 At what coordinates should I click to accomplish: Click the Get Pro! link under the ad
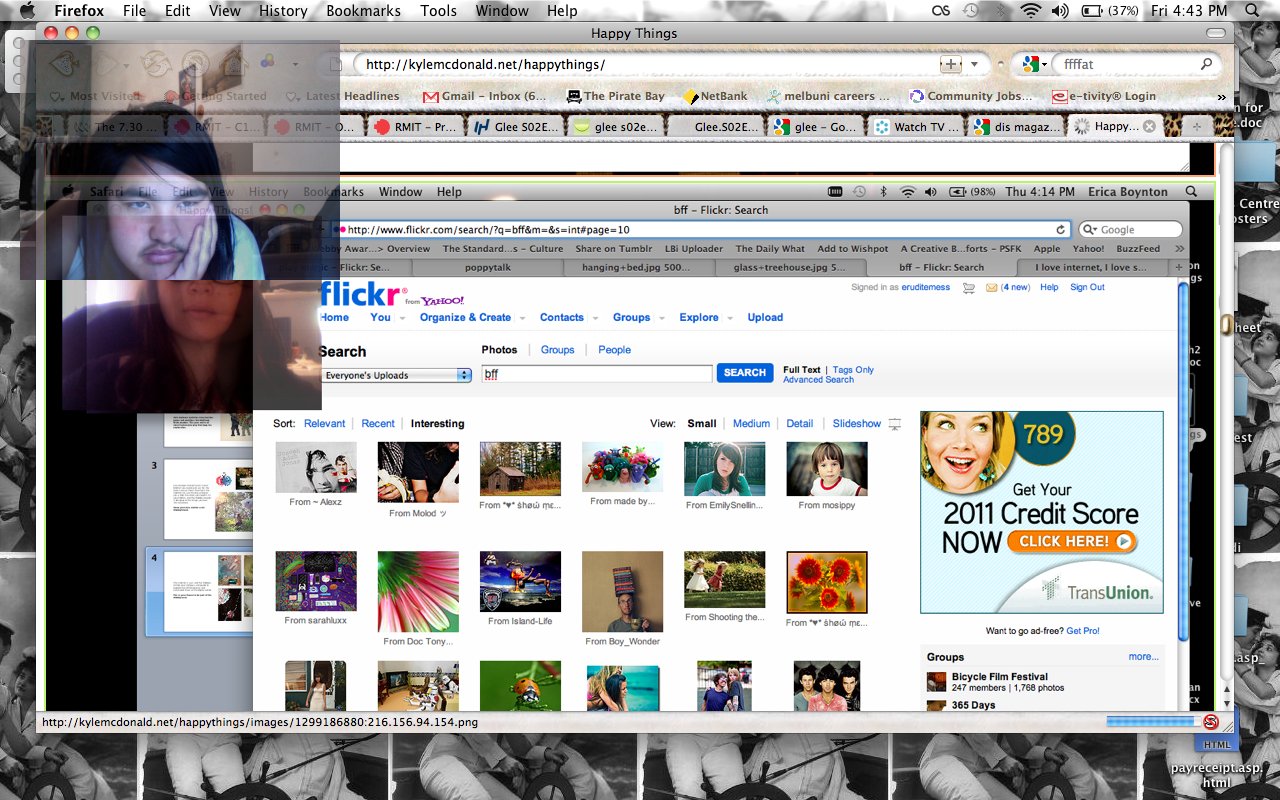coord(1083,631)
